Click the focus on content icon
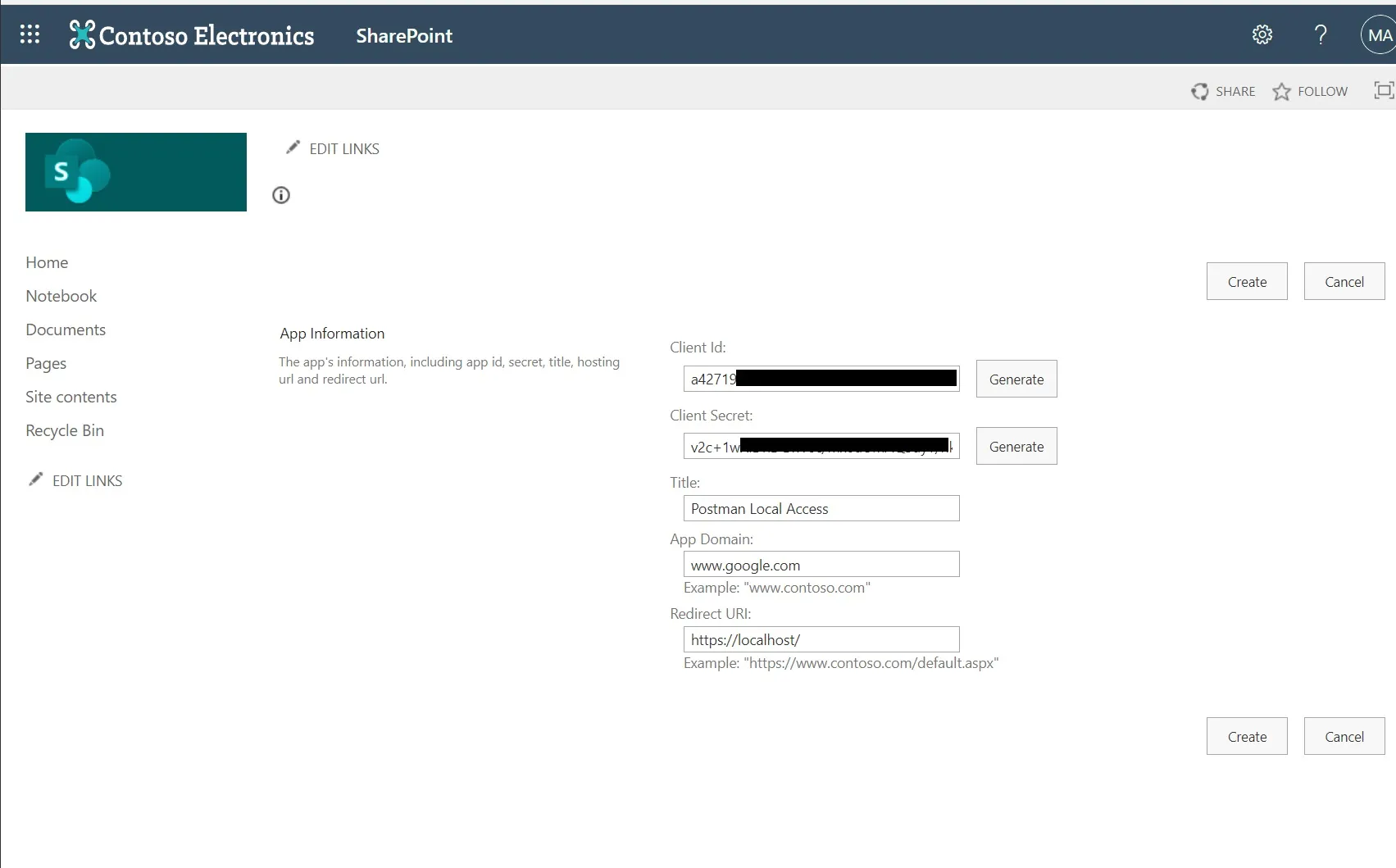The width and height of the screenshot is (1396, 868). (x=1383, y=91)
